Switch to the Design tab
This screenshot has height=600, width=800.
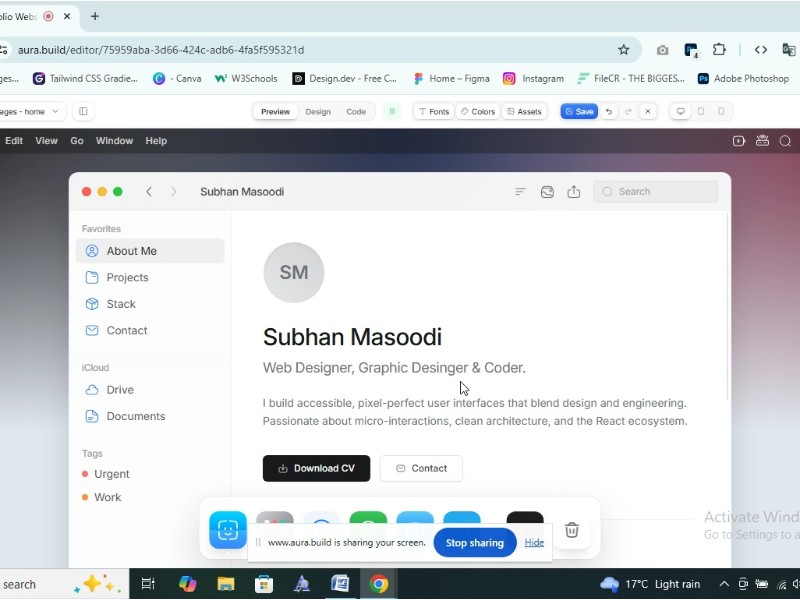pyautogui.click(x=318, y=111)
